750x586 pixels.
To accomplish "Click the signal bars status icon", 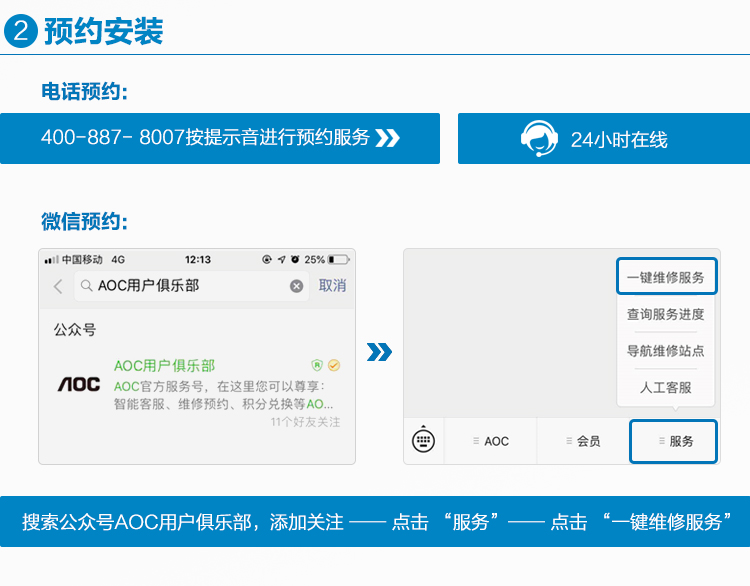I will (51, 260).
